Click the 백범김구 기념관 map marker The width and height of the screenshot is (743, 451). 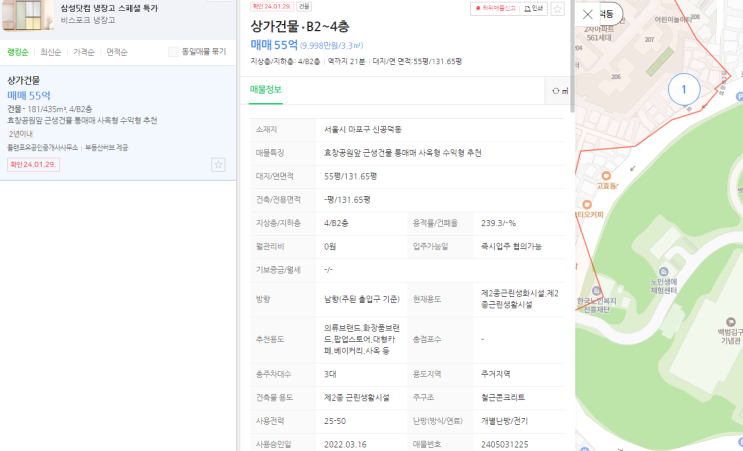coord(731,322)
